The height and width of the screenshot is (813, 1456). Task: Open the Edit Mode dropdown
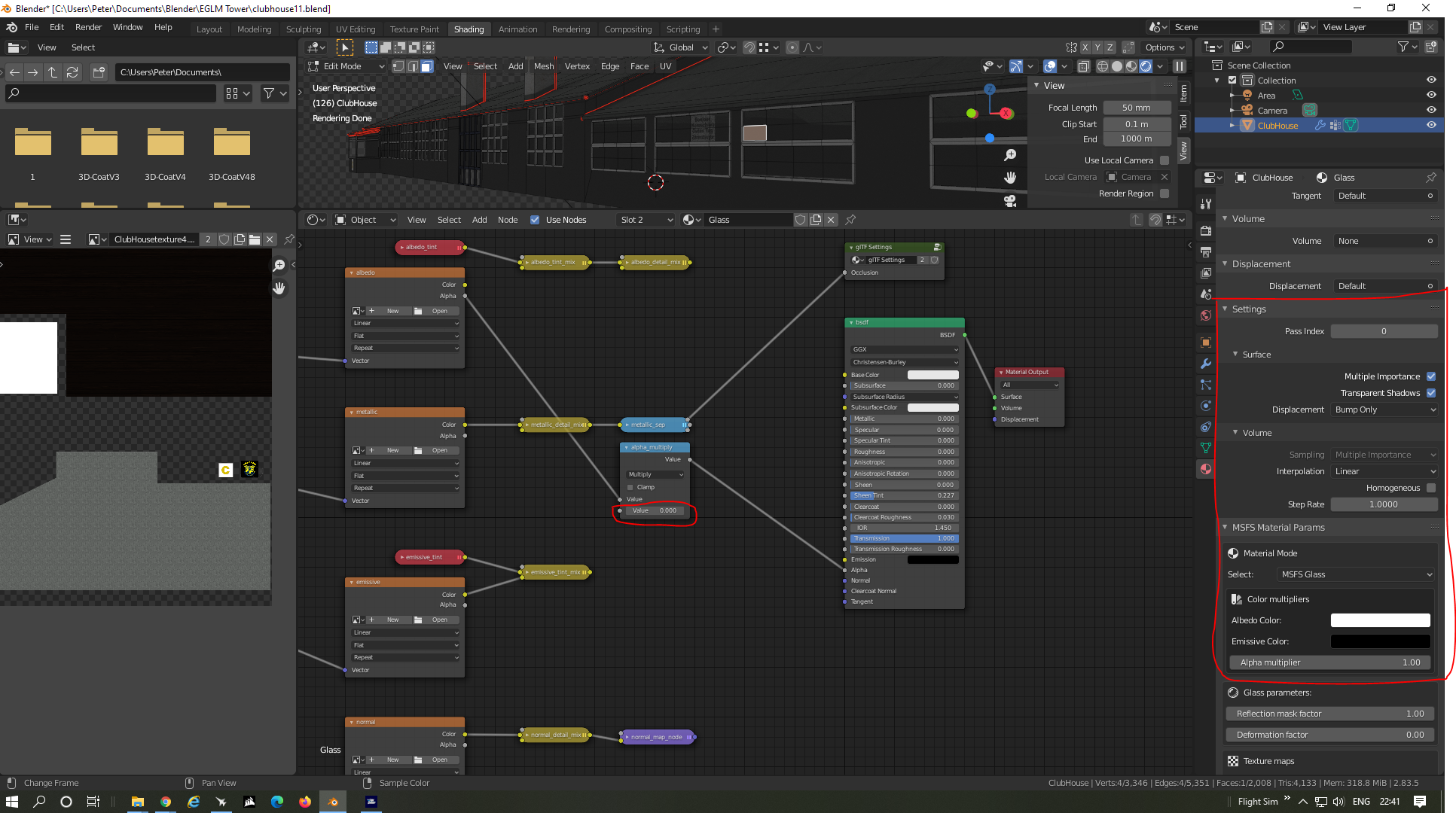point(346,66)
